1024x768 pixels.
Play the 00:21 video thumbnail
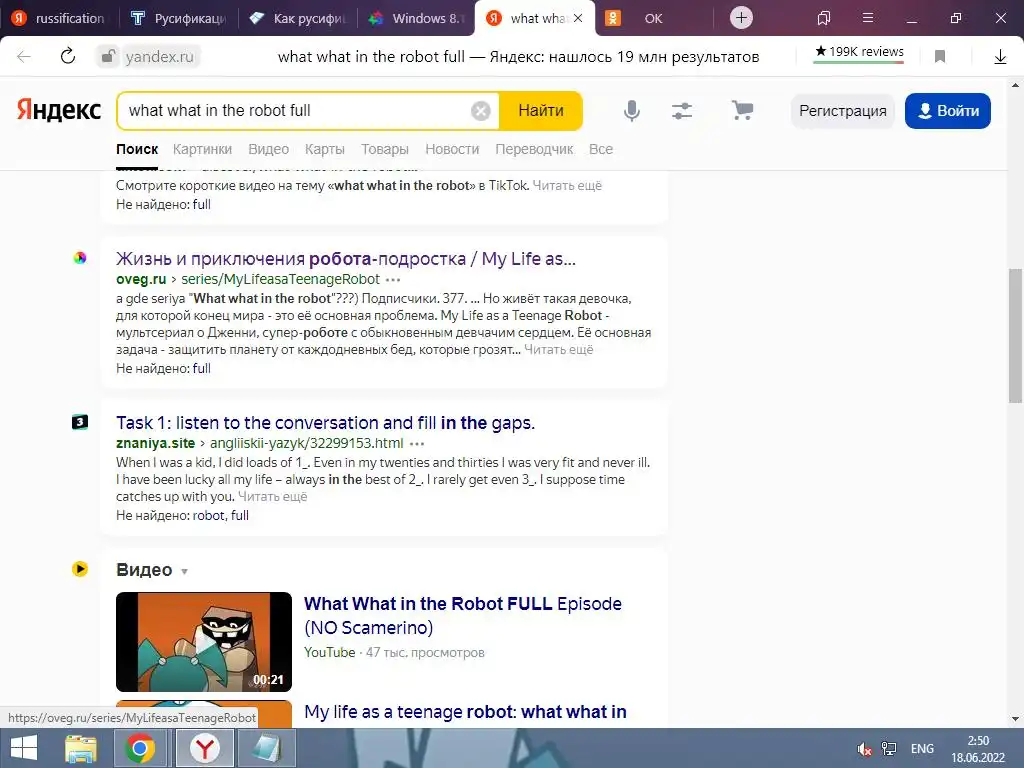[x=204, y=642]
